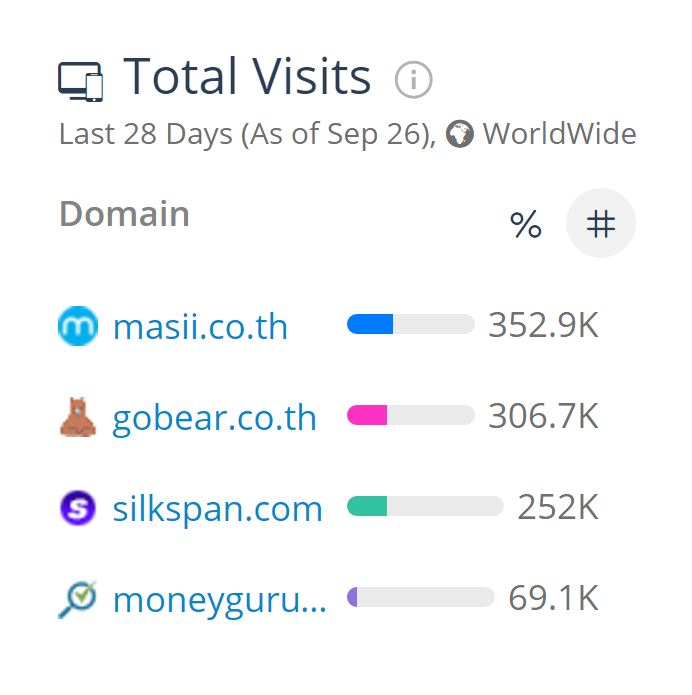Click the blue masii.co.th visits bar
692x695 pixels.
371,325
